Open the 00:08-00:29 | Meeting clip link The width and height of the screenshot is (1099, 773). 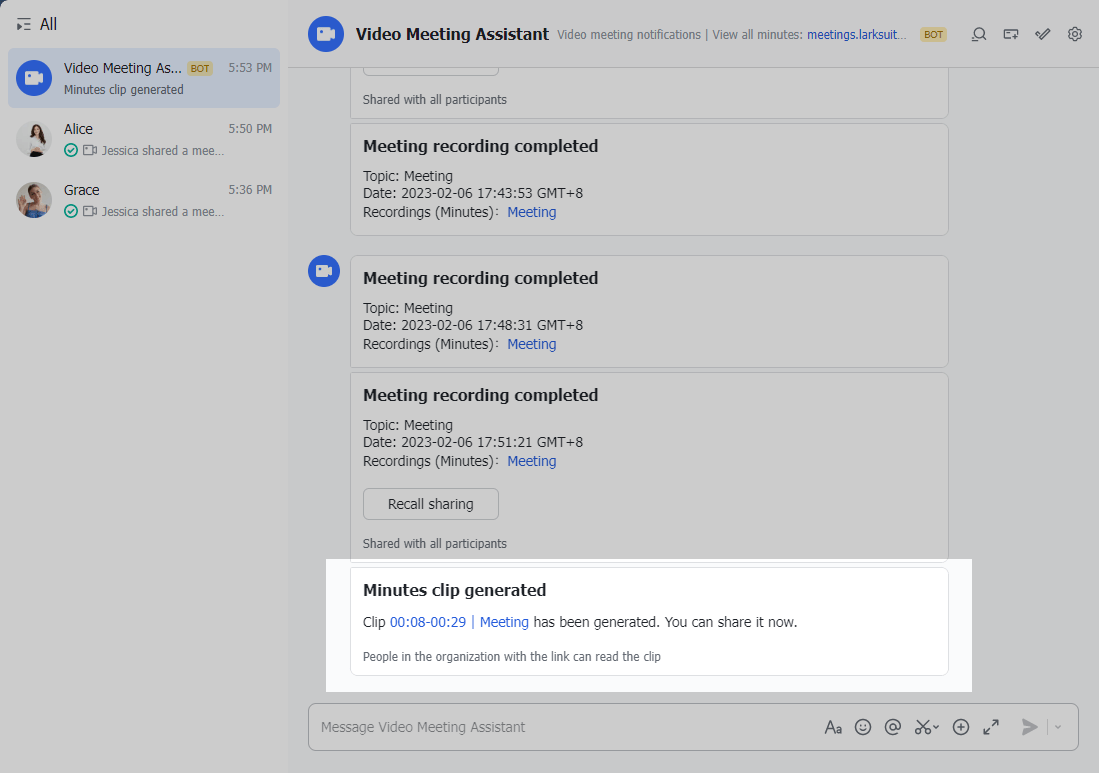[459, 622]
